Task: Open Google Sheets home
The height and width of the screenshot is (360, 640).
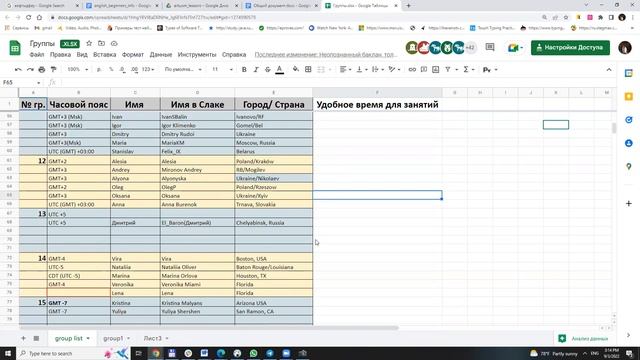Action: pos(15,48)
